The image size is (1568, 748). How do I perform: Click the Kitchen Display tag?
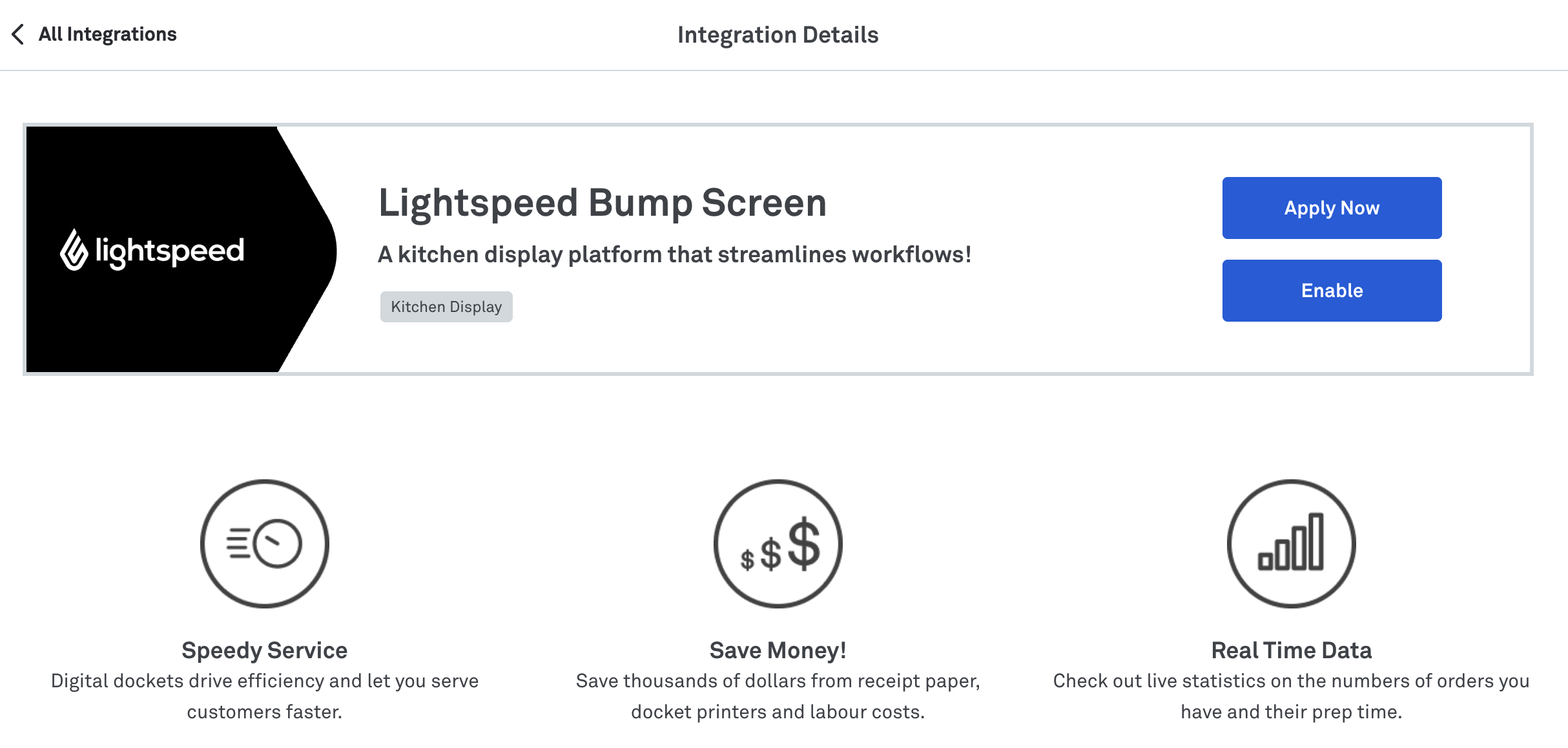coord(446,307)
